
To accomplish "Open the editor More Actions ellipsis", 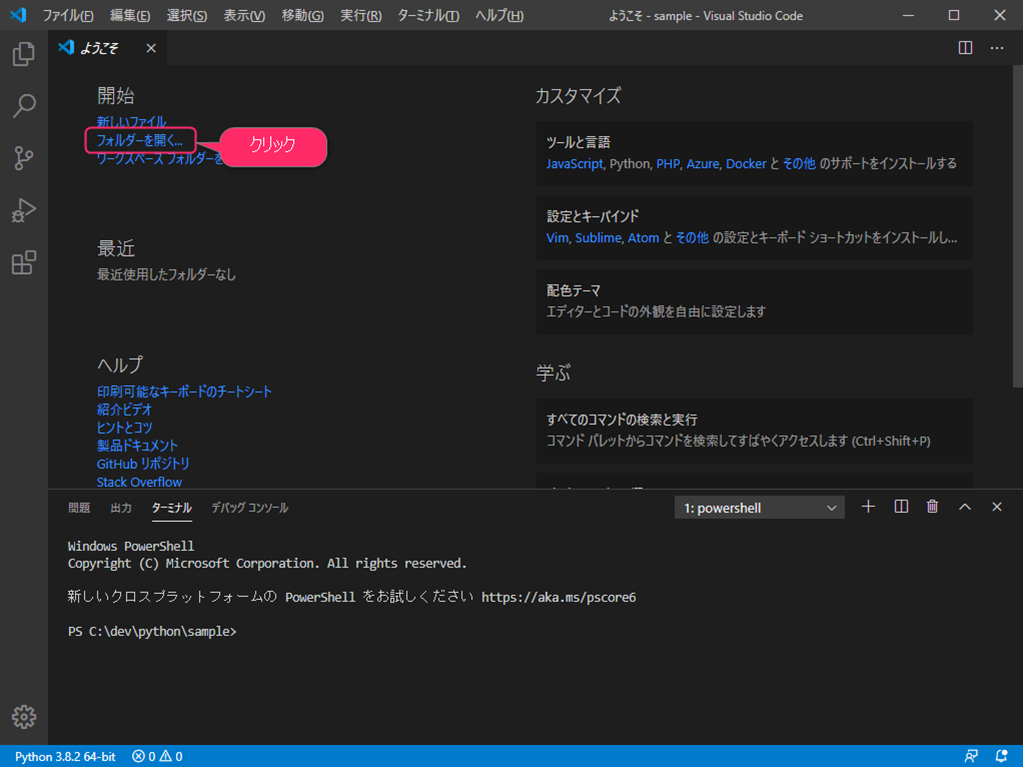I will [997, 48].
